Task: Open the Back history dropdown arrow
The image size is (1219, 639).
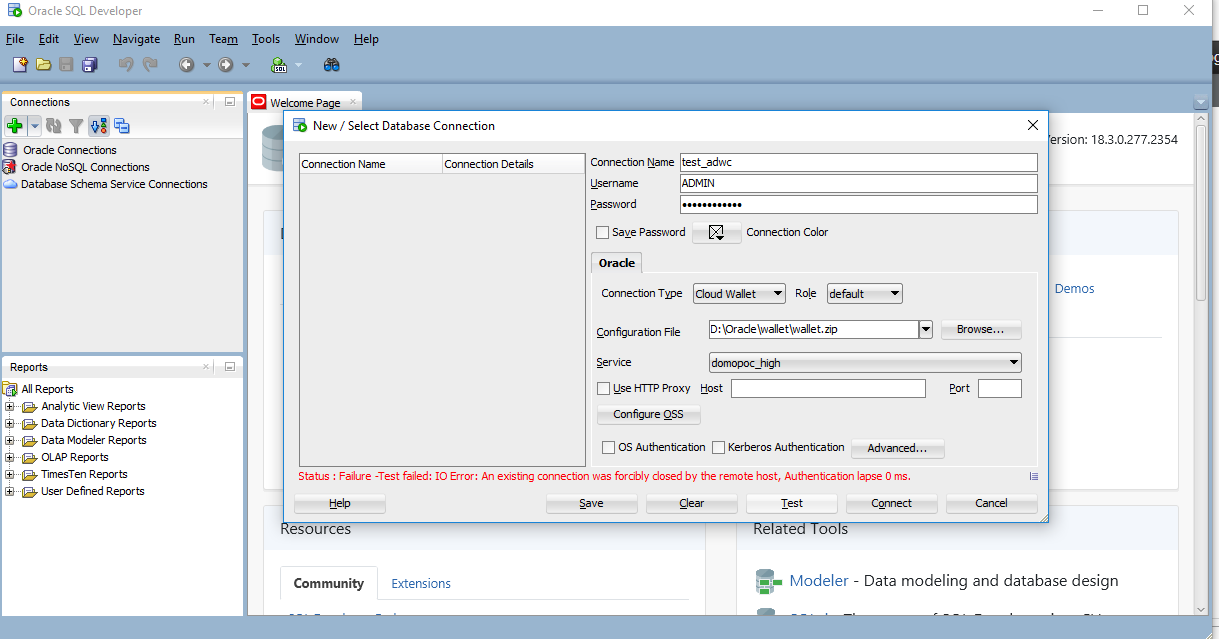Action: [x=206, y=65]
